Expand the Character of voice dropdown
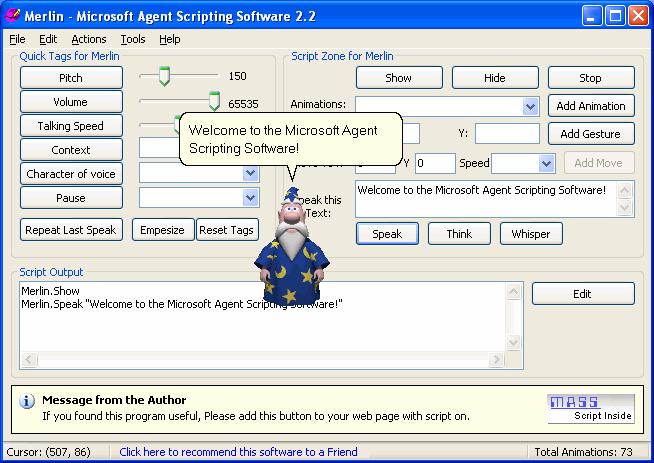 pyautogui.click(x=251, y=173)
